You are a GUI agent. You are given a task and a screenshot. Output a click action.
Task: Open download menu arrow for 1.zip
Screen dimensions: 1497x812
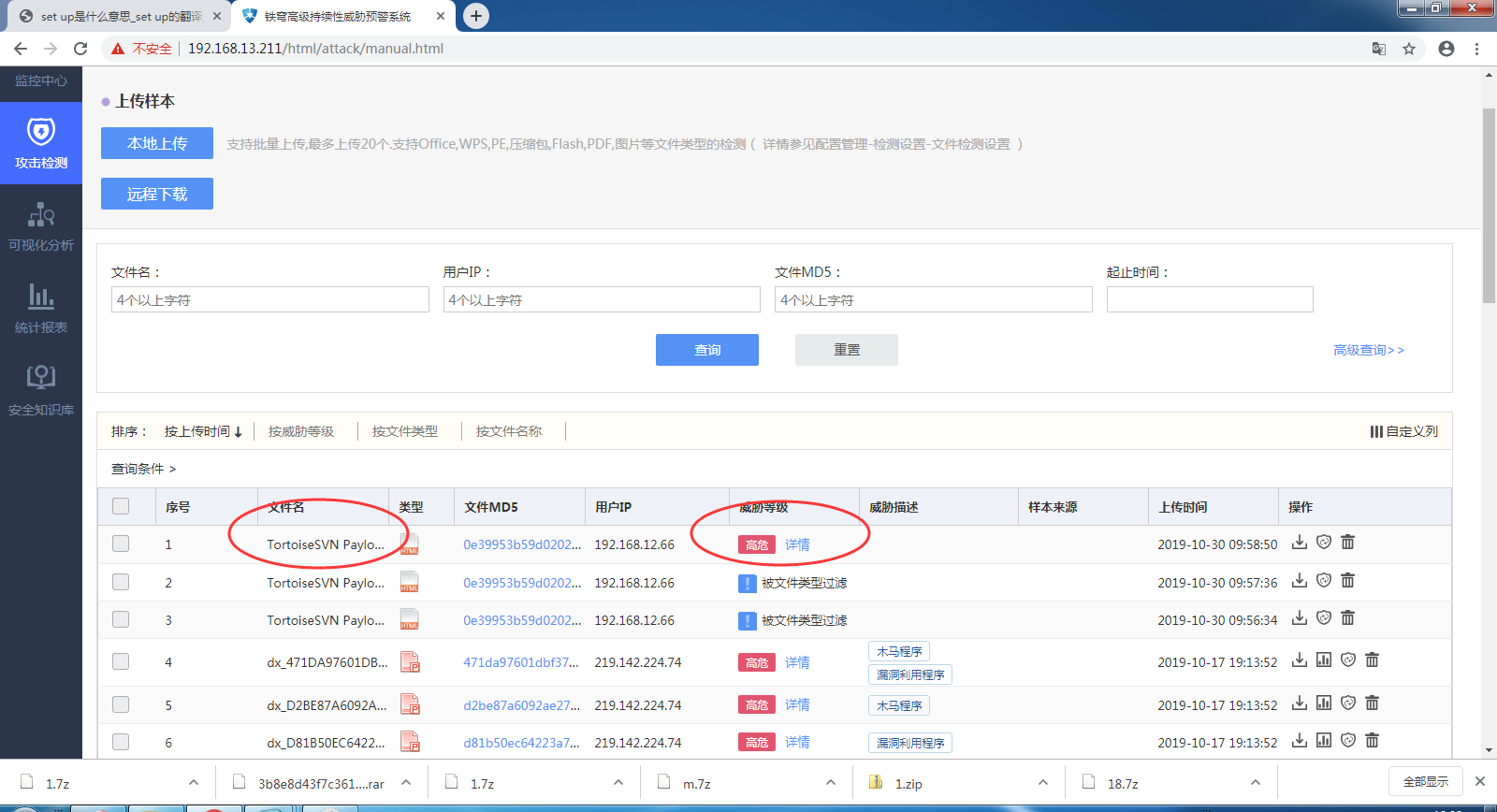coord(1043,783)
